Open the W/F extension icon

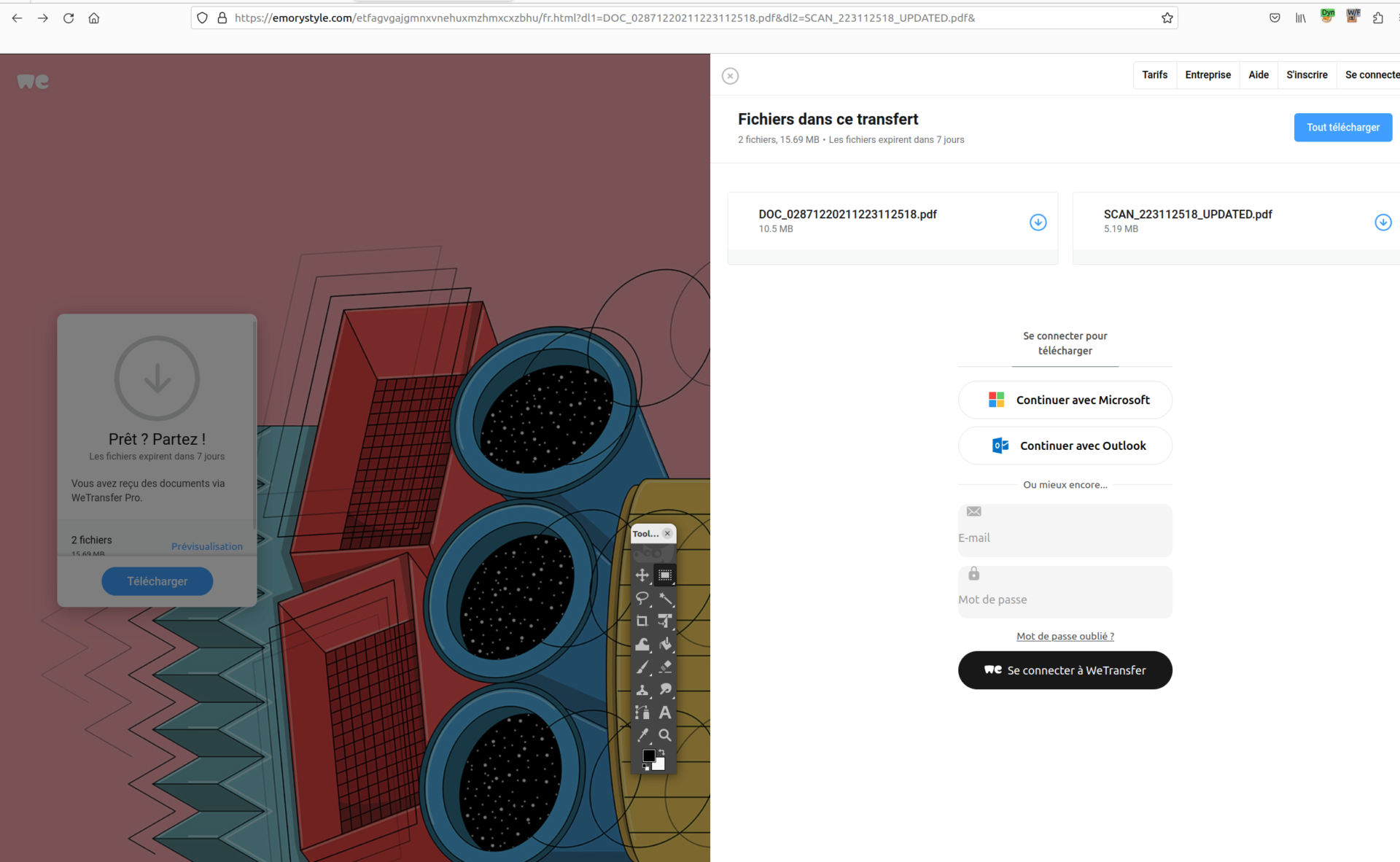1353,16
